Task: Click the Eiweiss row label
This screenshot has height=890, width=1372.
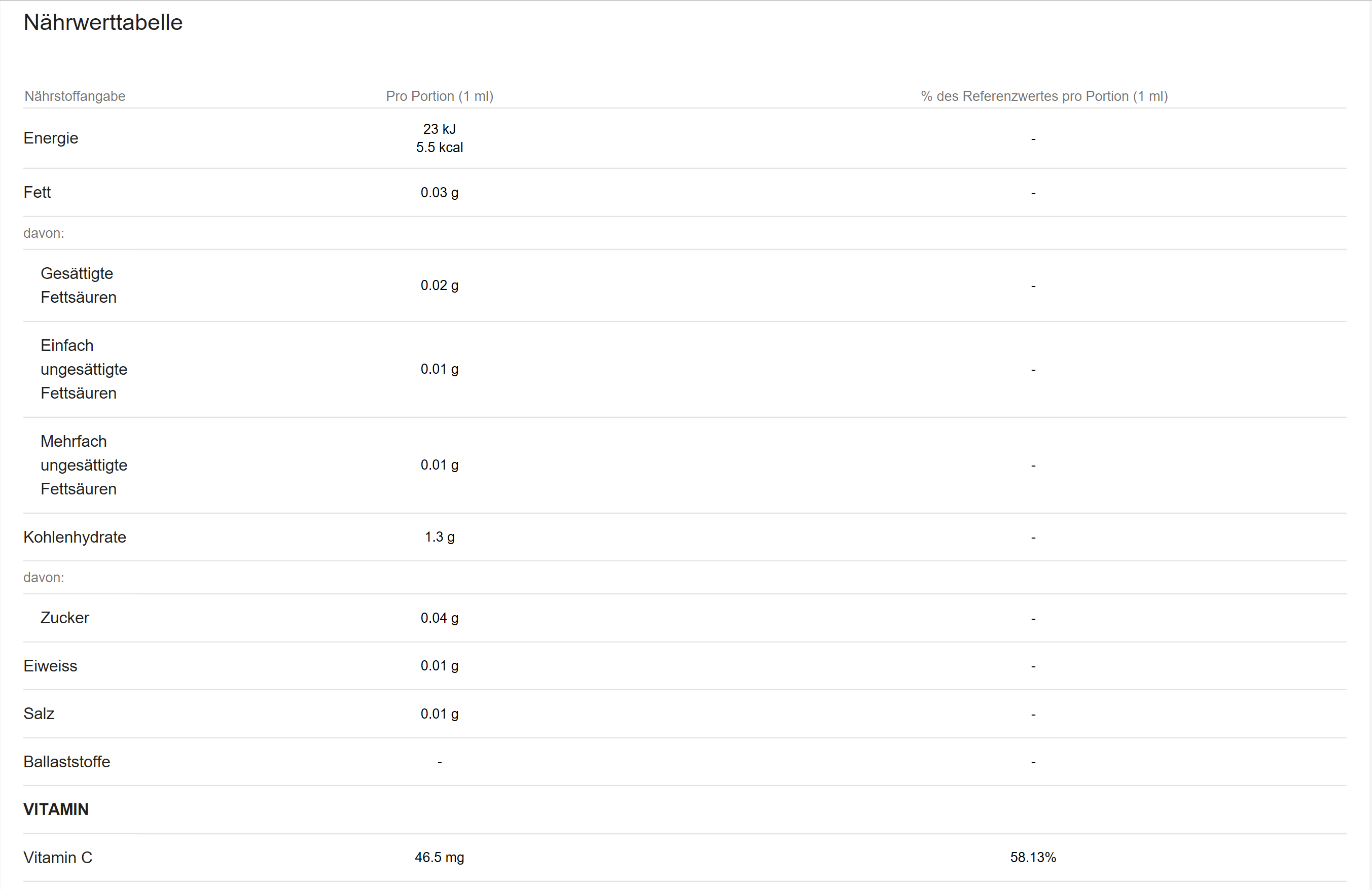Action: pos(50,666)
